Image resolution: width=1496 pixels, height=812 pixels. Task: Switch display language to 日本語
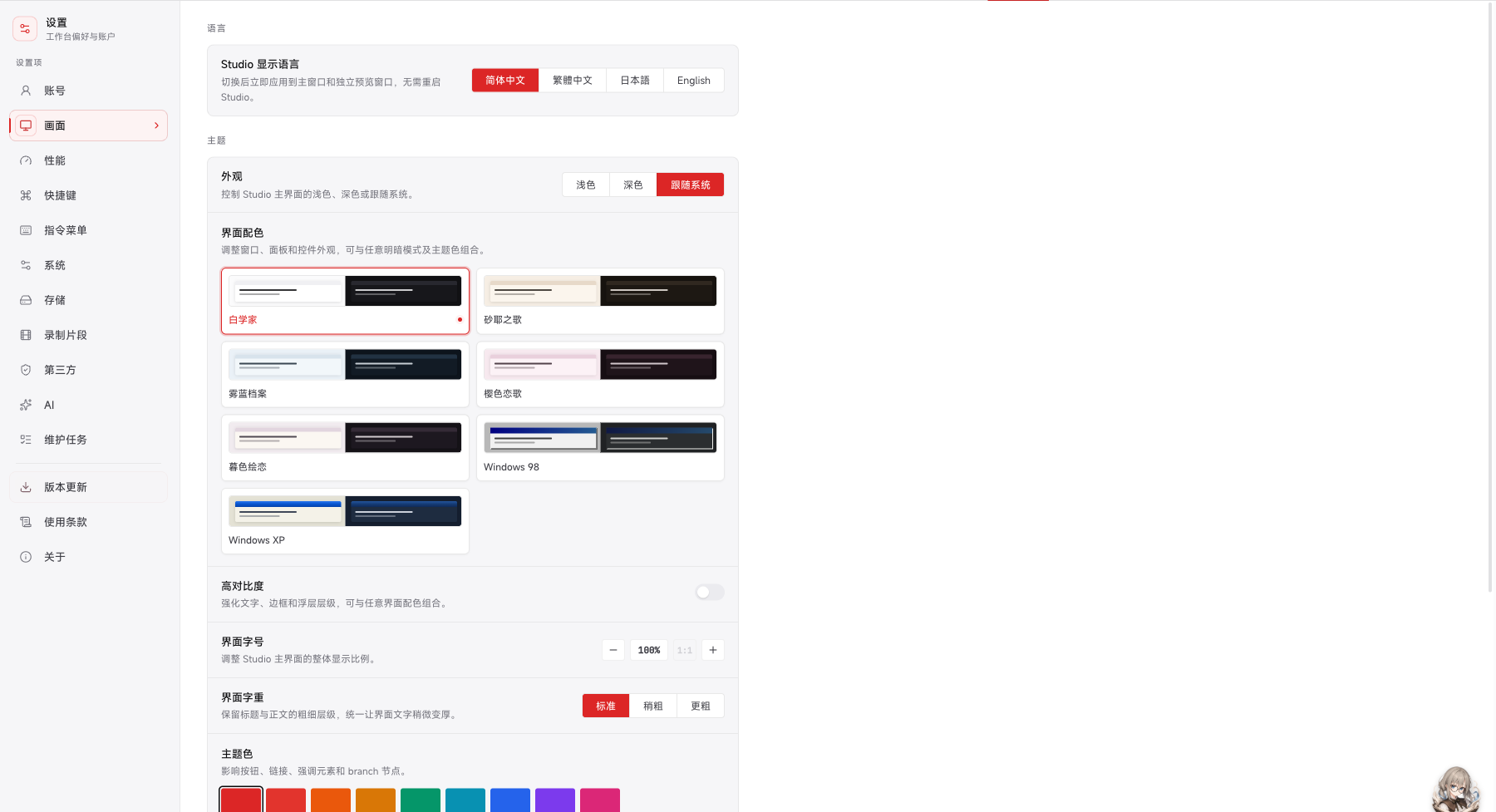[x=635, y=80]
